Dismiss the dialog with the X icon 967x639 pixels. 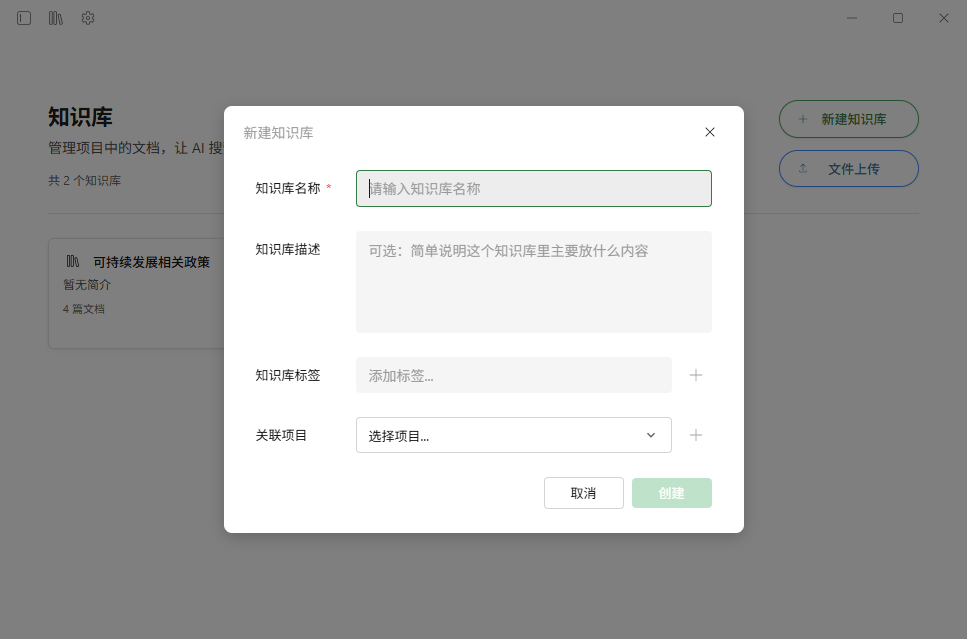coord(710,131)
